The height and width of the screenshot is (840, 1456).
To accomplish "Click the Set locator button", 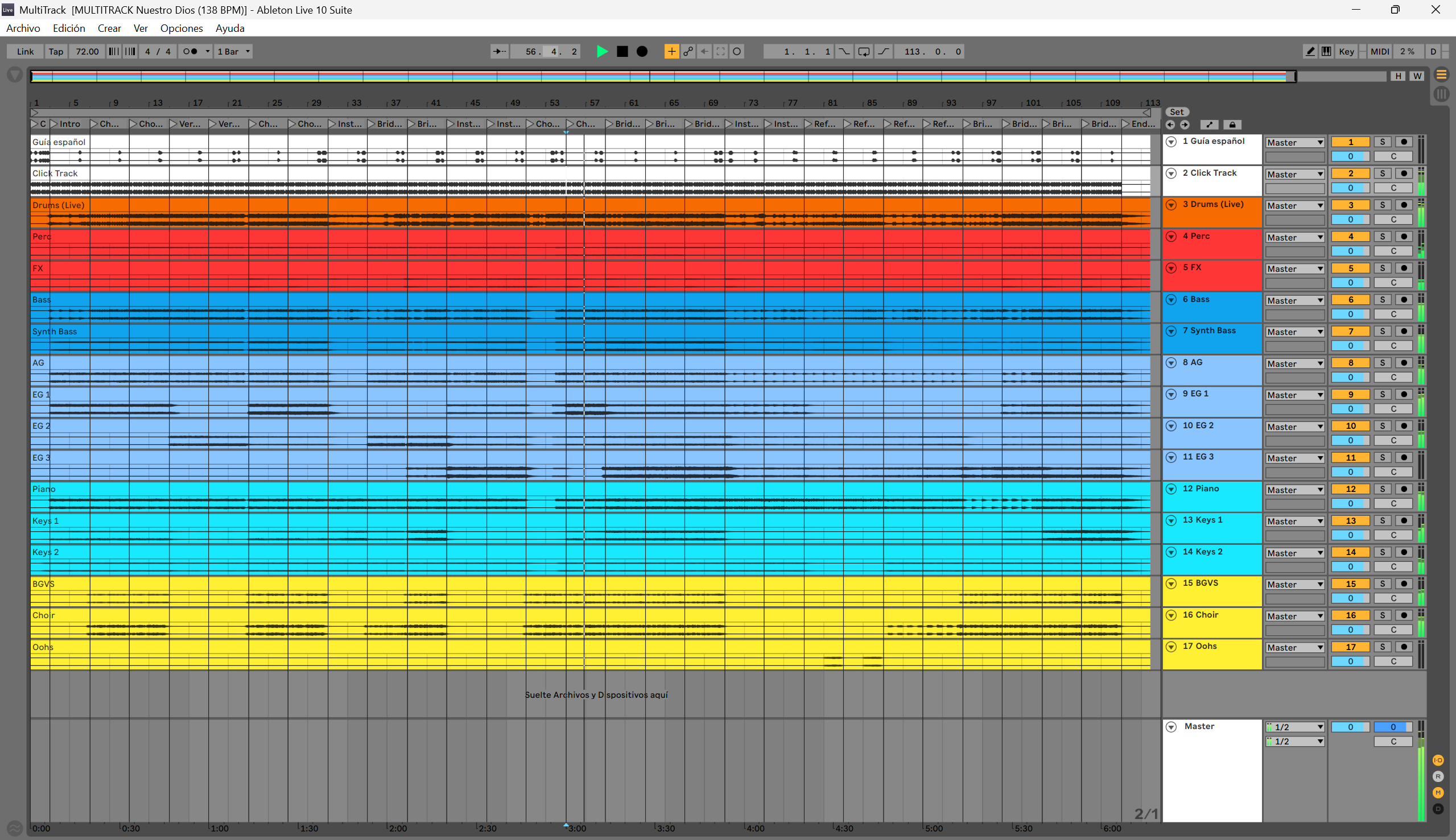I will click(x=1177, y=112).
